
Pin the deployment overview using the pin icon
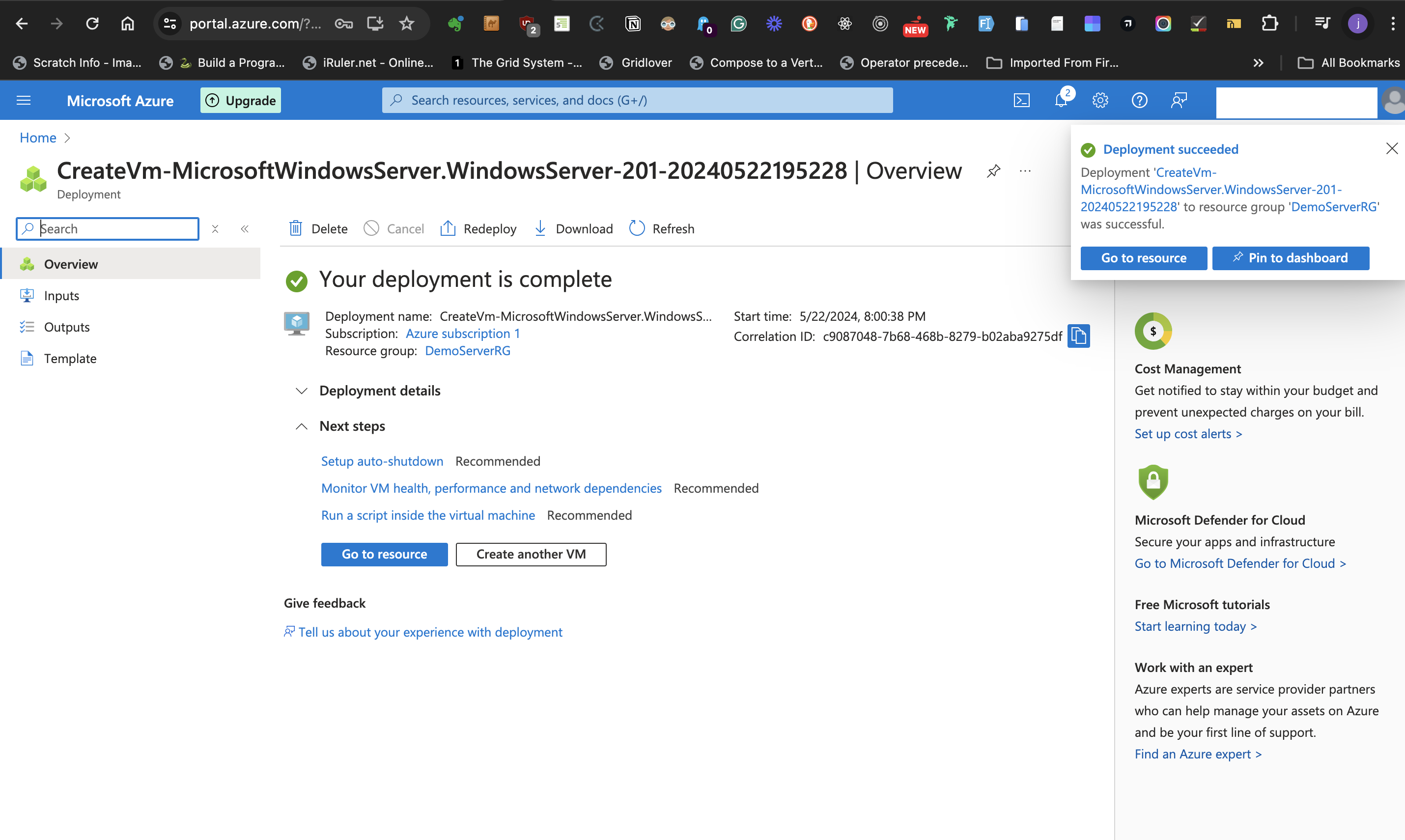[x=993, y=171]
